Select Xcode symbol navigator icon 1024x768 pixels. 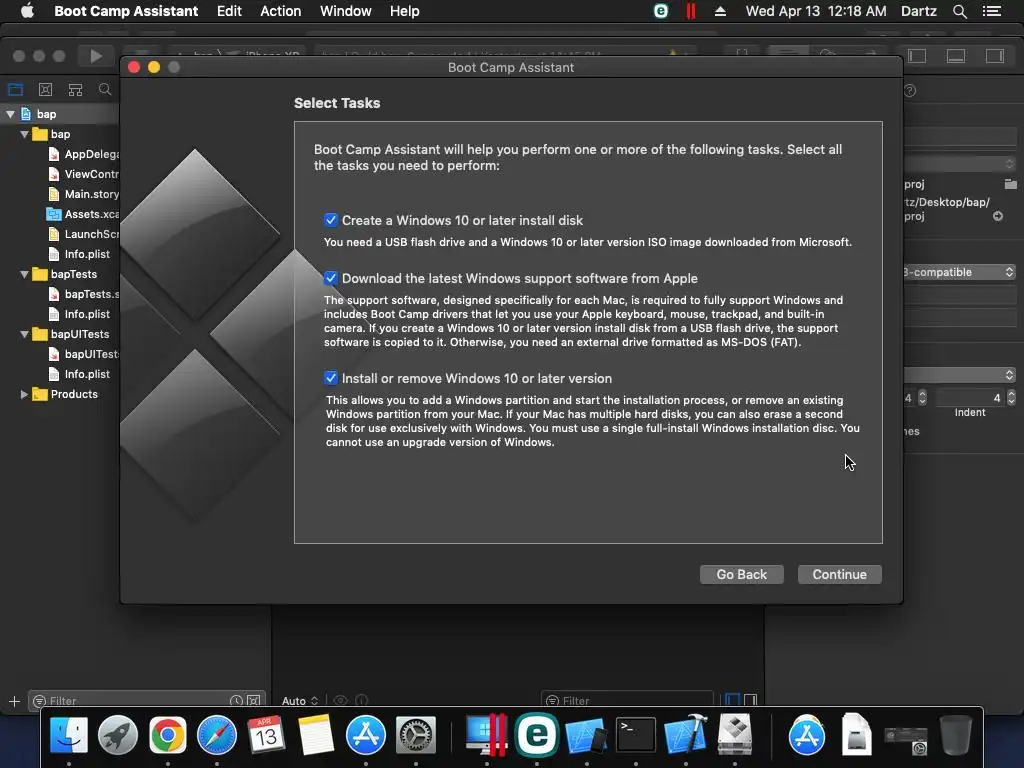pos(75,89)
